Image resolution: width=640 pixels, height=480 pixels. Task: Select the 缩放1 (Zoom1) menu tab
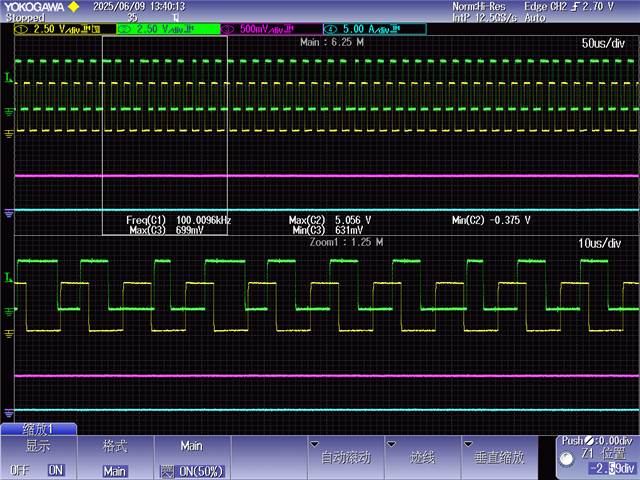pyautogui.click(x=37, y=428)
